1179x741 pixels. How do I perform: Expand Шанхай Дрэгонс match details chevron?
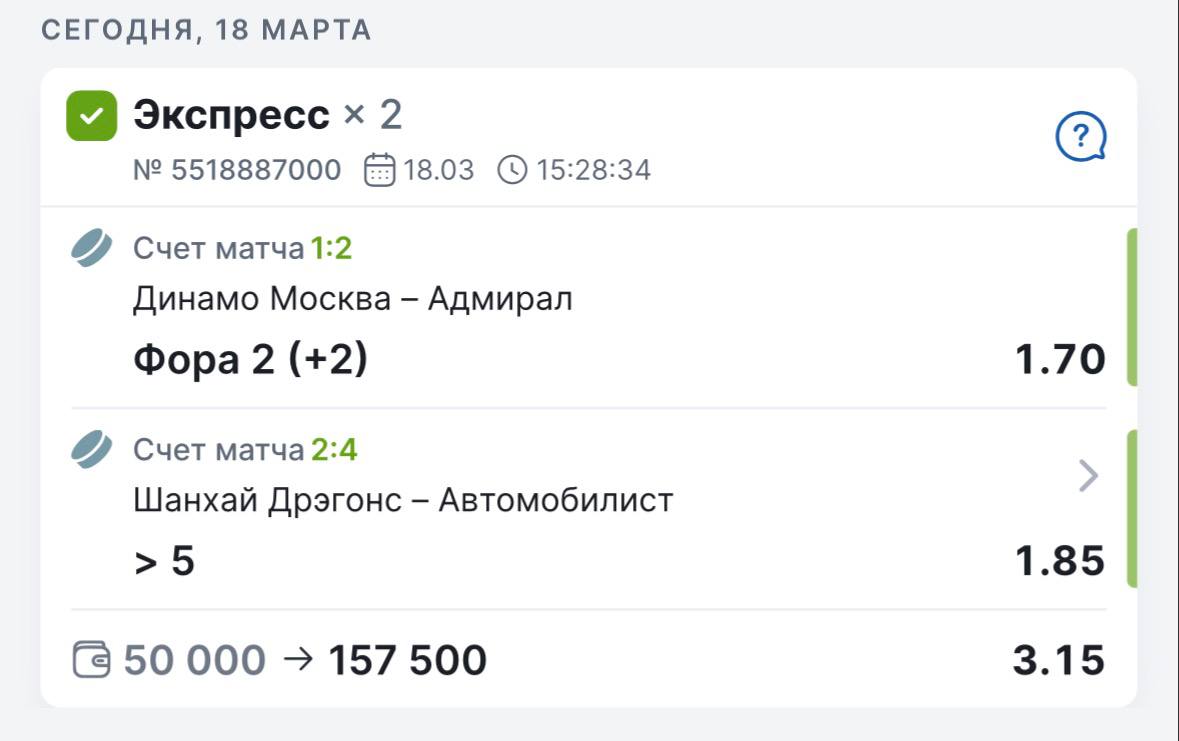(x=1089, y=477)
